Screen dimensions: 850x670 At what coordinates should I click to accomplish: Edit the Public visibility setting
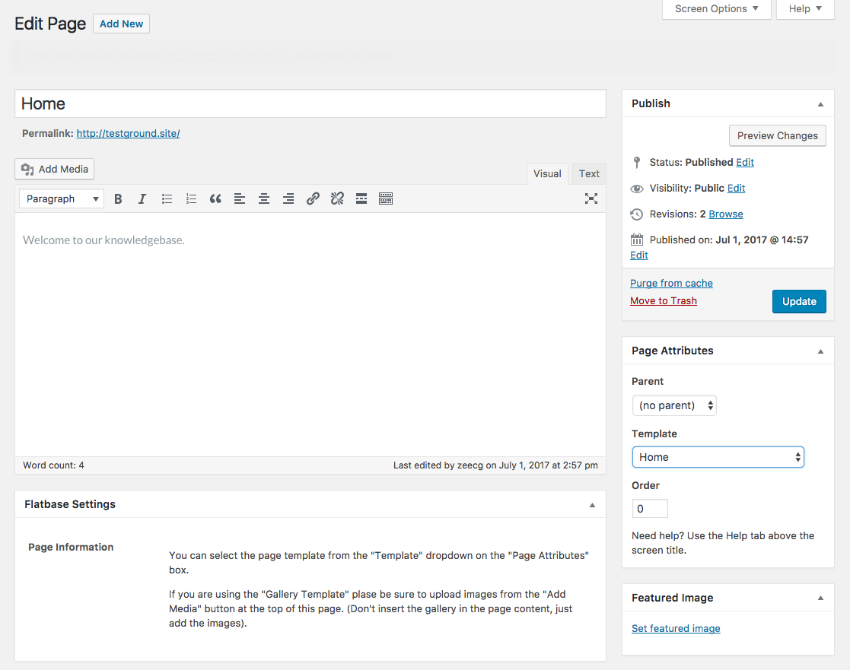[736, 188]
